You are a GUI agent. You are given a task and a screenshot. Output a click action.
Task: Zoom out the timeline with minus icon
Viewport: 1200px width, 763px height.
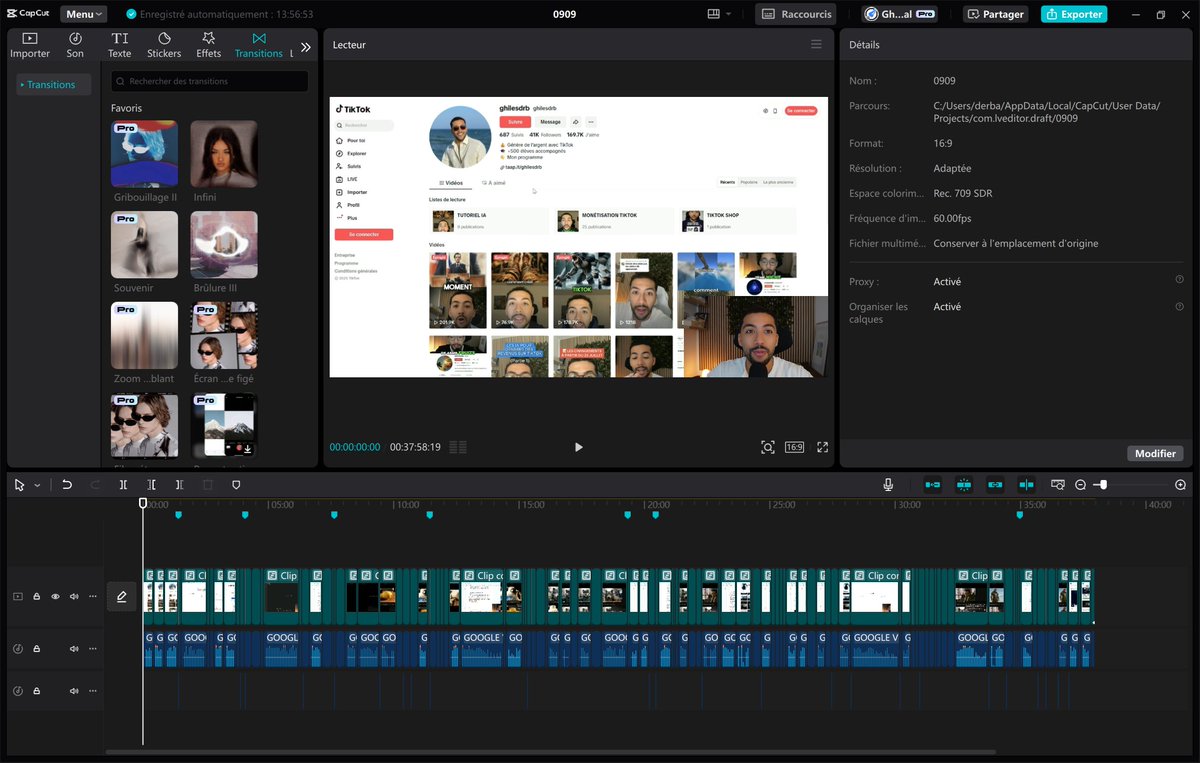[x=1081, y=484]
